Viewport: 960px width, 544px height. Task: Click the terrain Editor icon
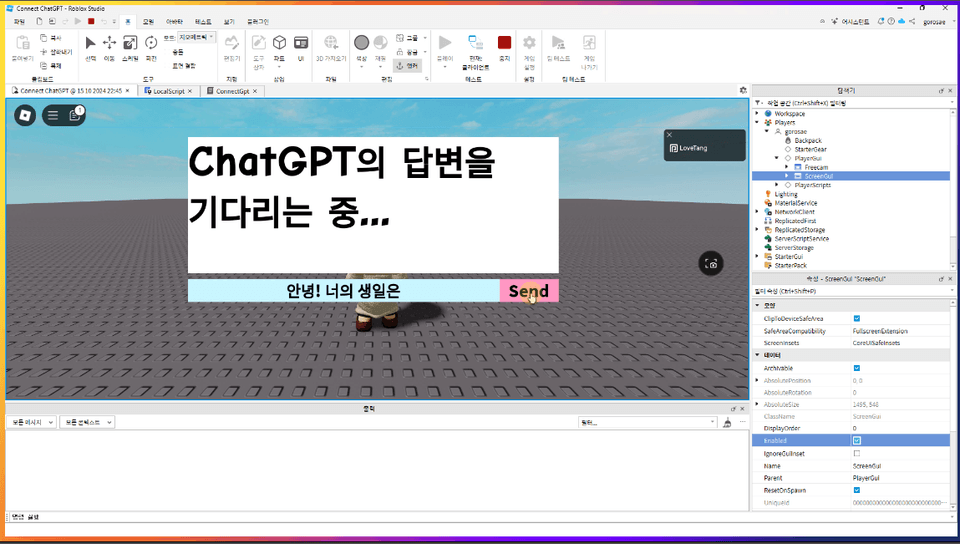click(231, 42)
